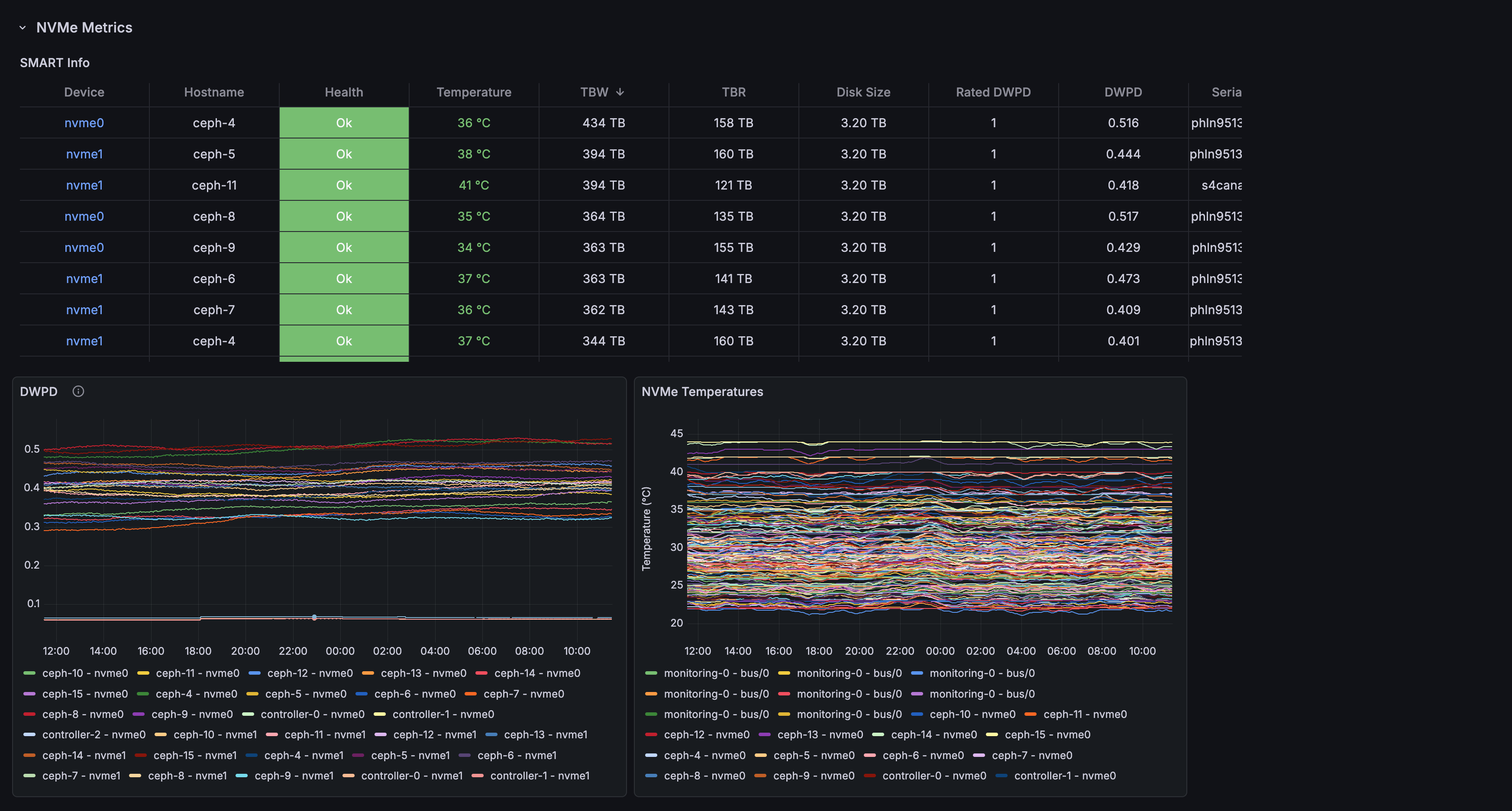Screen dimensions: 1512x811
Task: Click the TBW descending sort arrow
Action: [620, 92]
